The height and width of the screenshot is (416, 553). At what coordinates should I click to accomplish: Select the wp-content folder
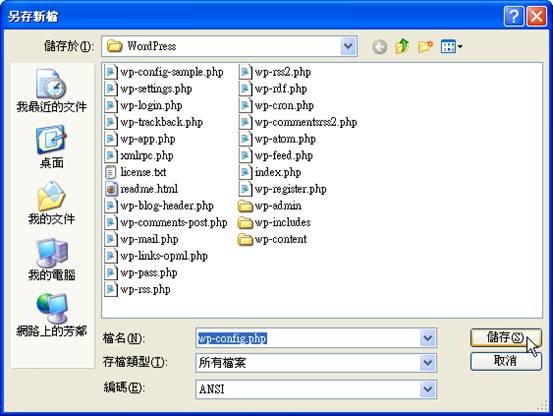272,239
